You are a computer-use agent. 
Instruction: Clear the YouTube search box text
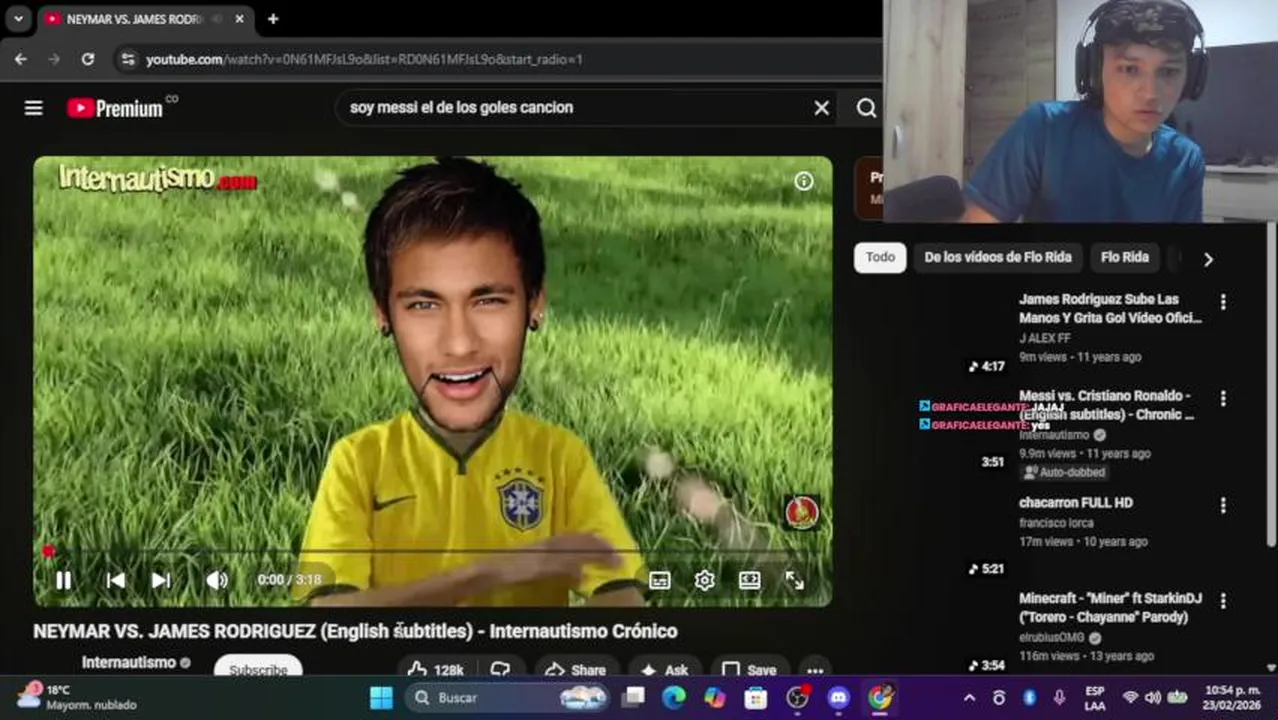821,108
